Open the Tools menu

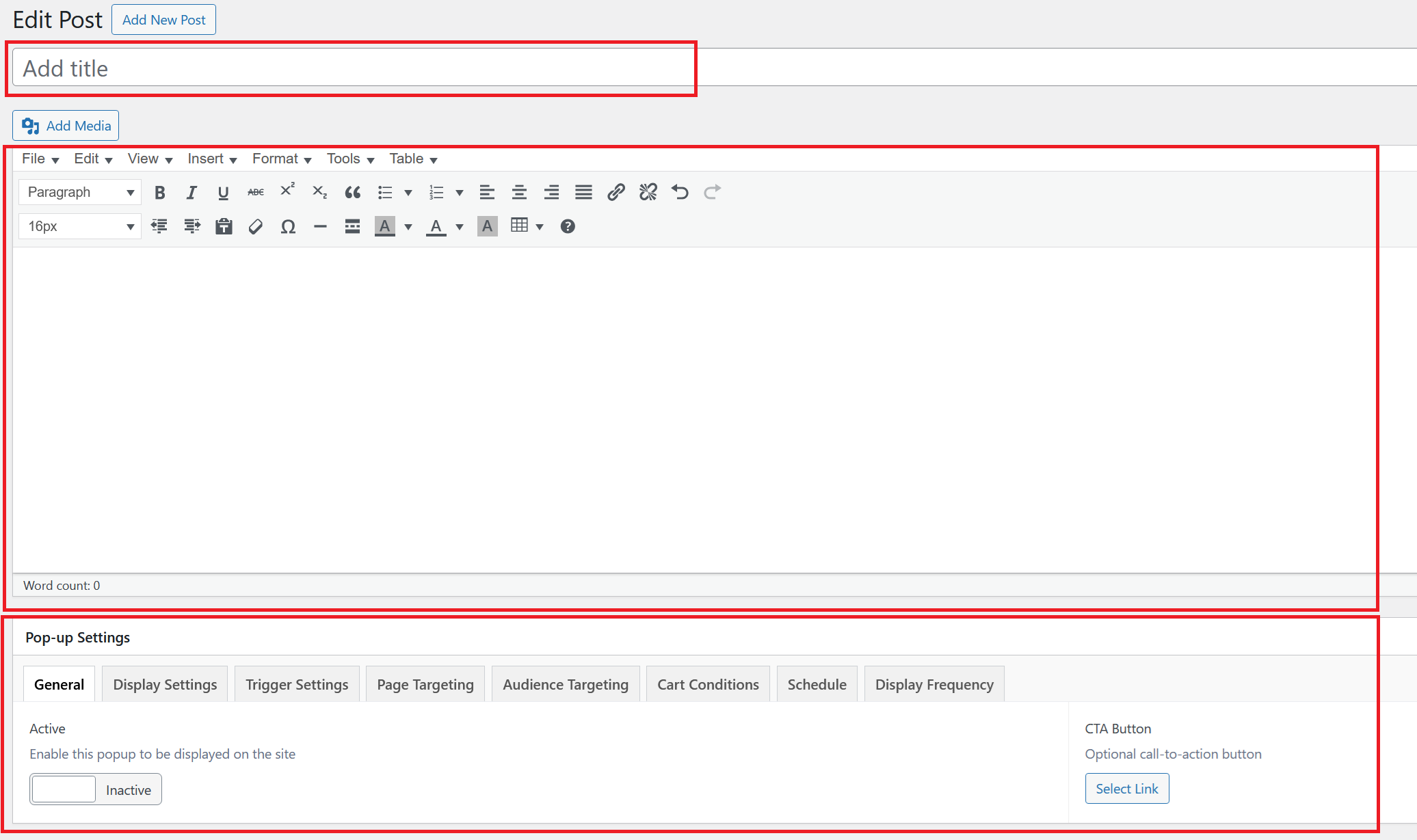(x=350, y=159)
